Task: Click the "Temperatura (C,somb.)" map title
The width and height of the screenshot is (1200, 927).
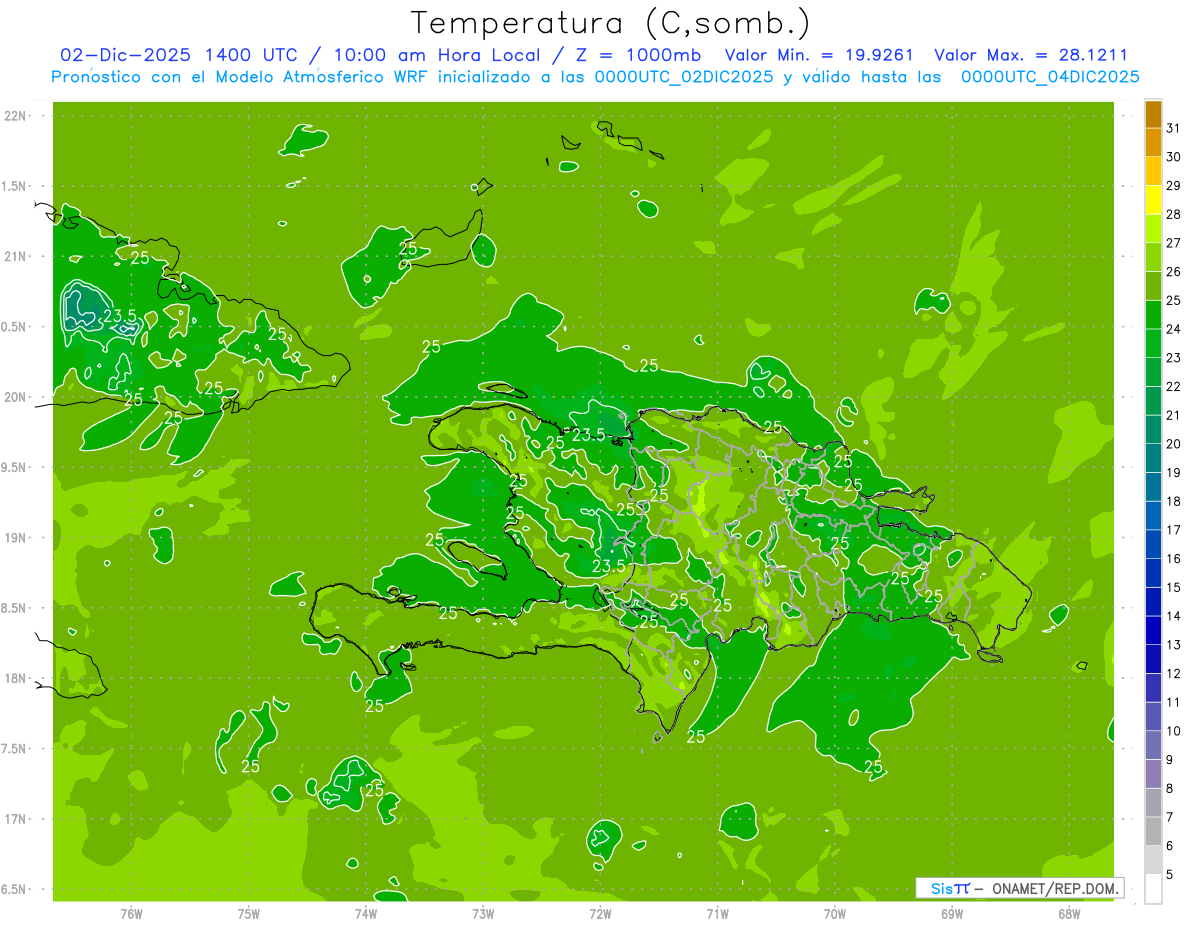Action: [610, 22]
